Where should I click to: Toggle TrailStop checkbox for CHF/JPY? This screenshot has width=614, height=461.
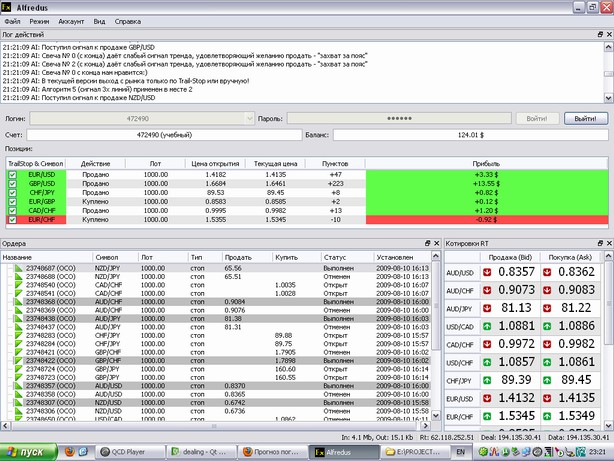coord(13,193)
